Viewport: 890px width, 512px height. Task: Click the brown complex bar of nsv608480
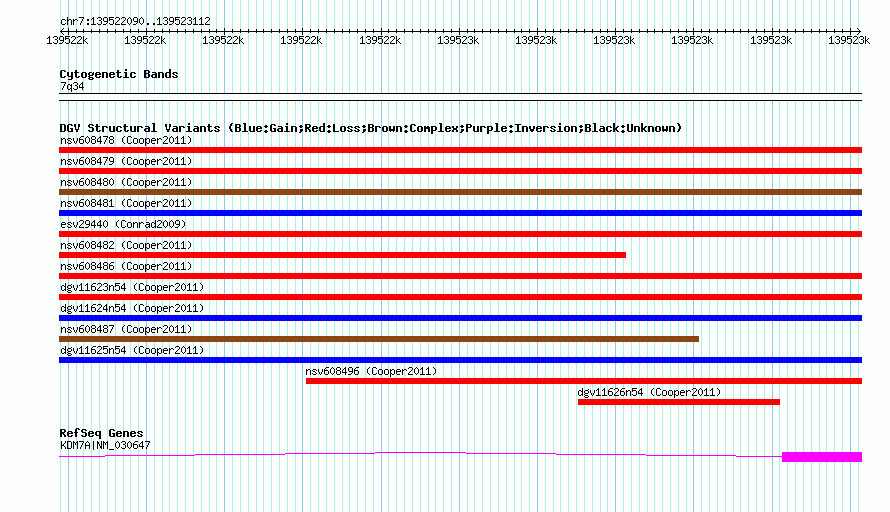coord(460,192)
